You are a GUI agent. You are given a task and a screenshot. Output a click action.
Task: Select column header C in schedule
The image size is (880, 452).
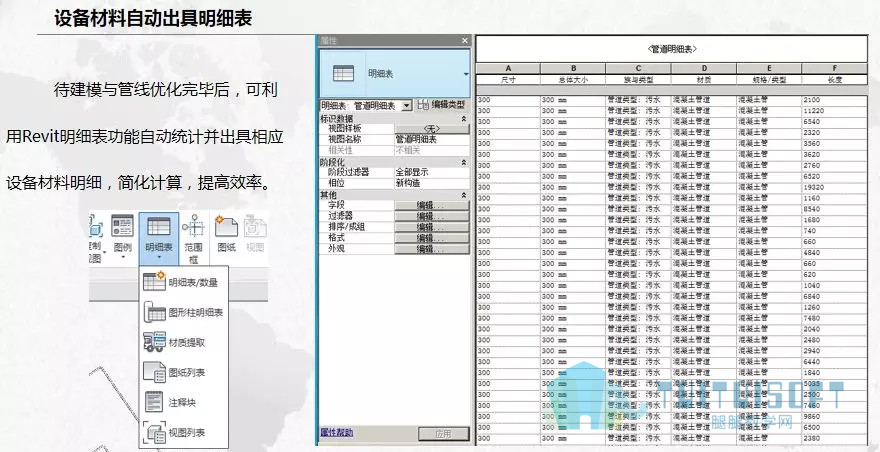pos(638,69)
